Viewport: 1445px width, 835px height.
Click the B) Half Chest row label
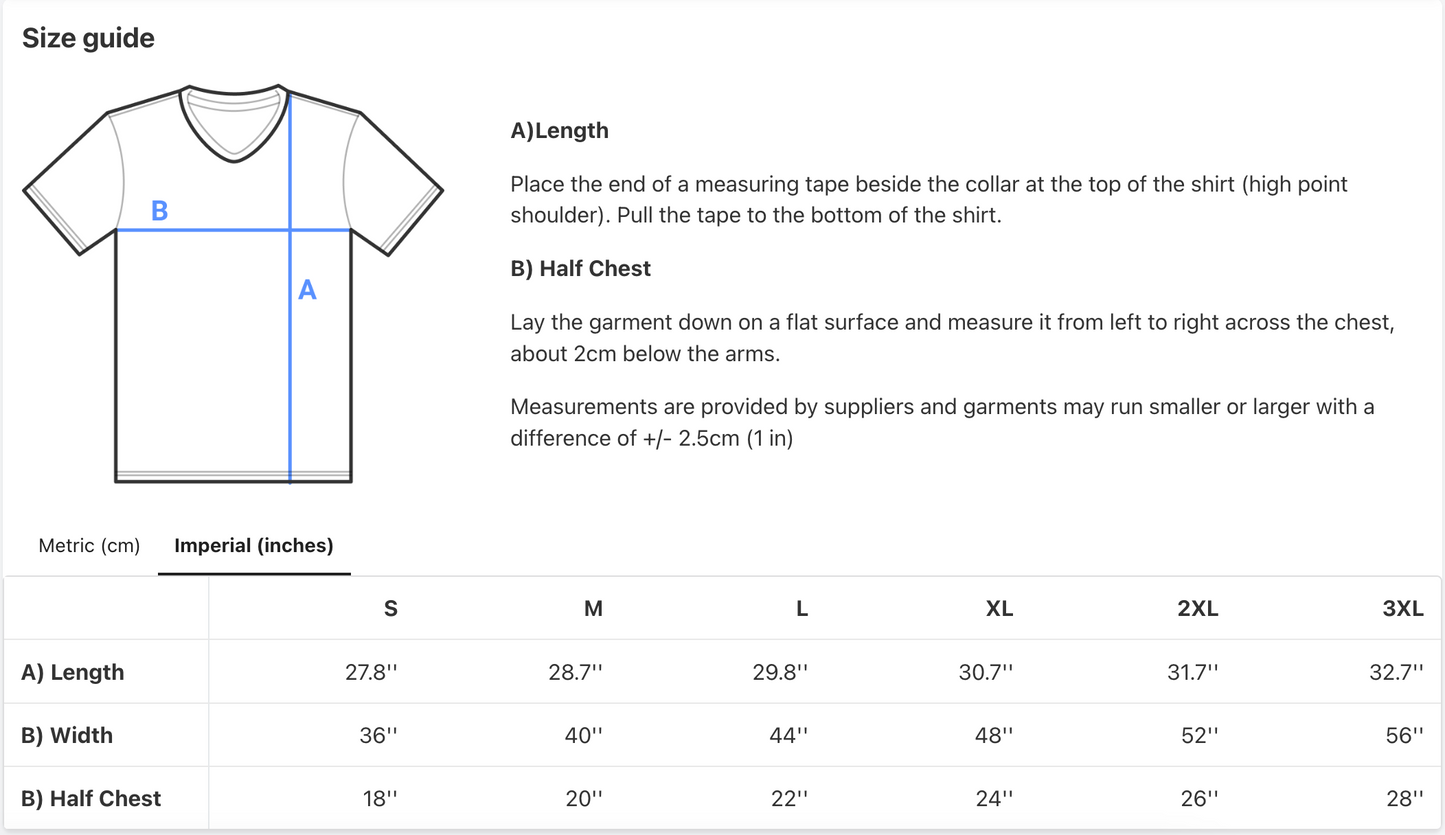tap(91, 798)
